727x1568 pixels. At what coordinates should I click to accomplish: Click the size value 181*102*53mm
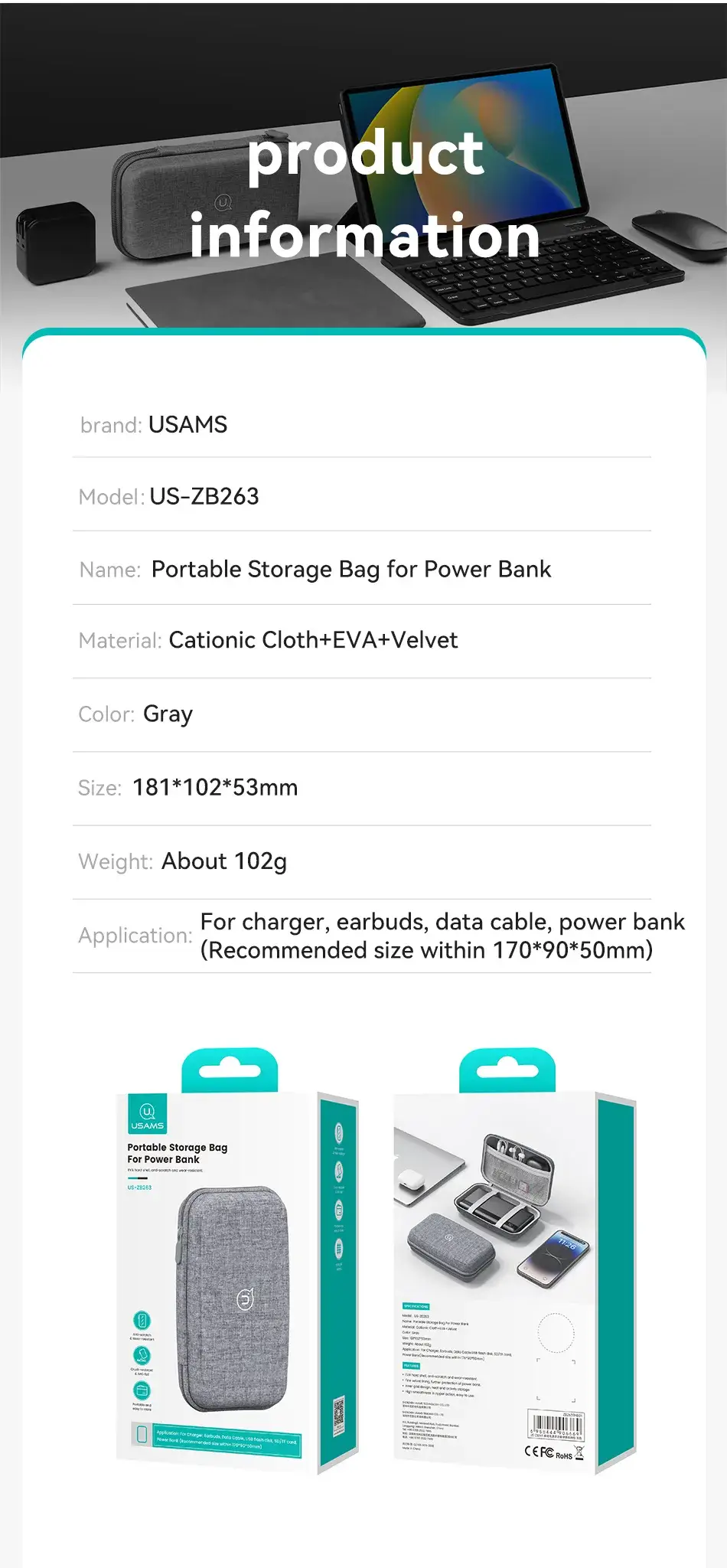(x=215, y=787)
